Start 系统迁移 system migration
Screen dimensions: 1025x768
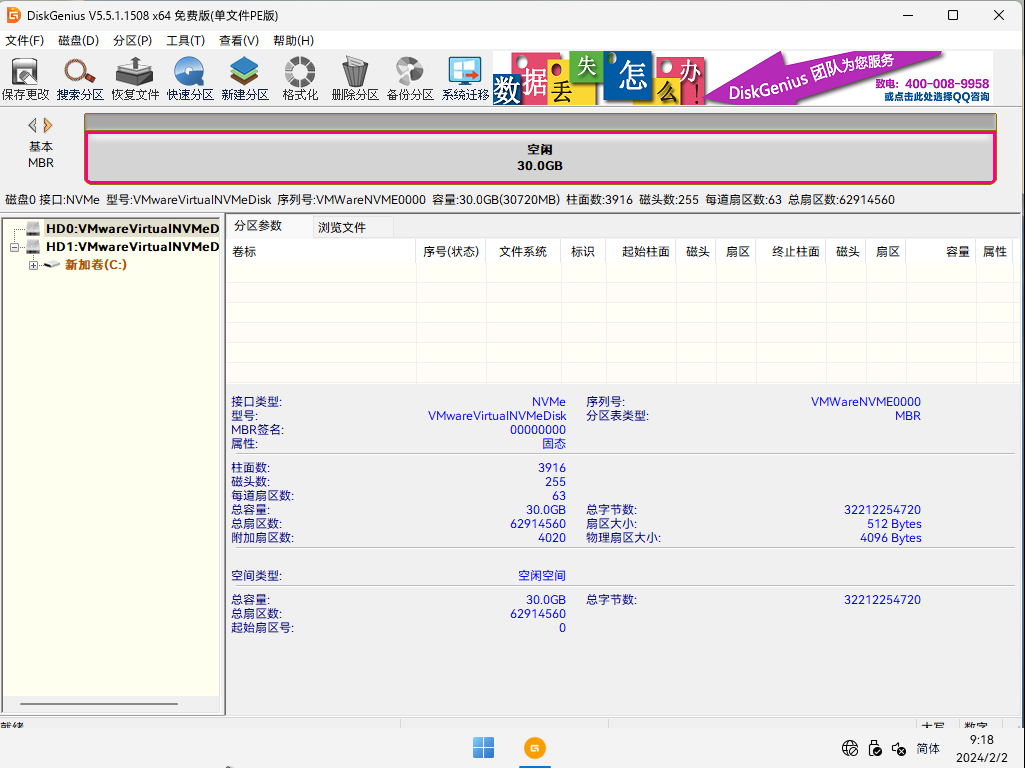point(465,78)
